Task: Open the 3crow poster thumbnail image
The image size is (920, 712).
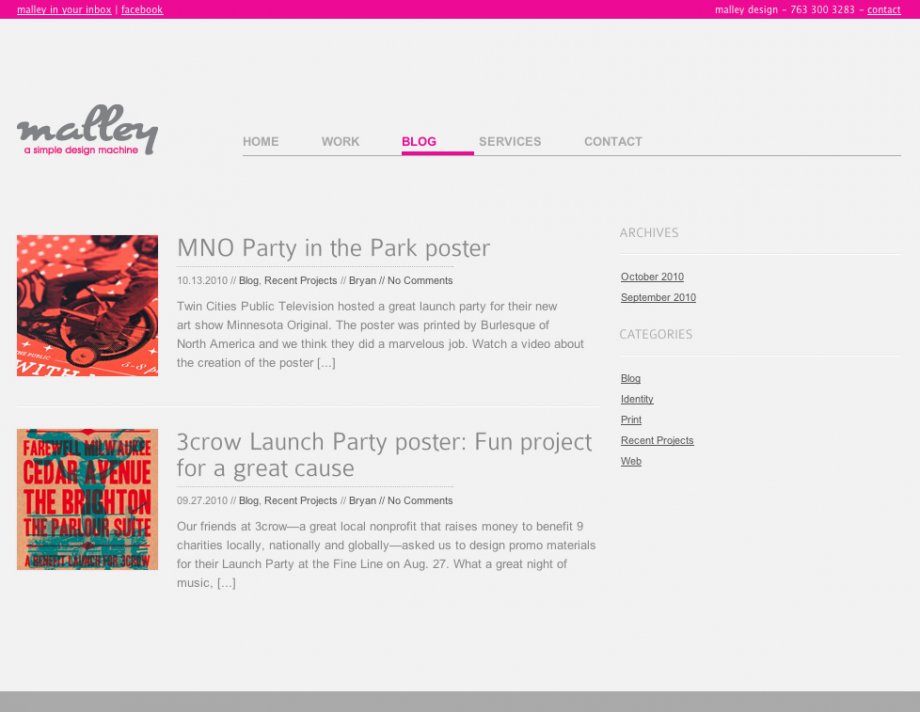Action: (87, 499)
